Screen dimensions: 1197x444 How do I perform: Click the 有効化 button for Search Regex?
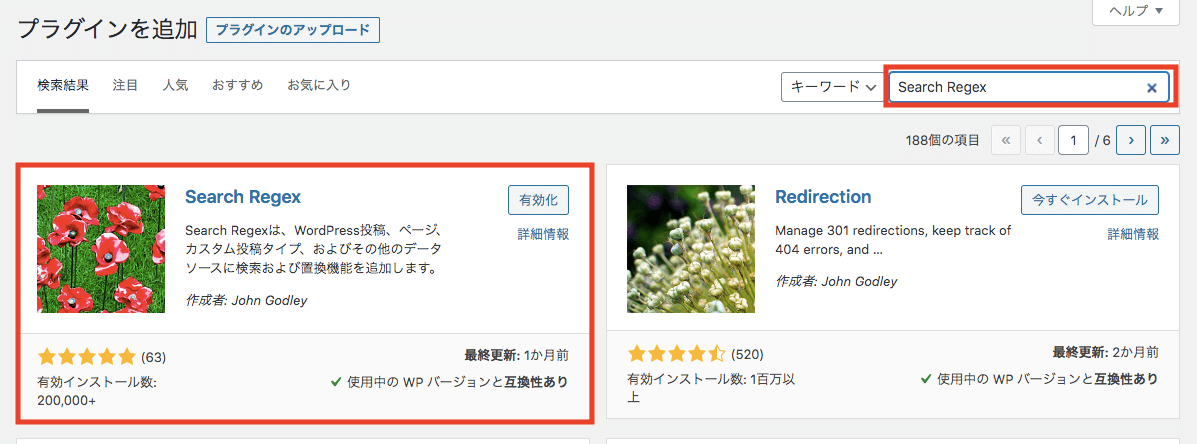[x=538, y=200]
